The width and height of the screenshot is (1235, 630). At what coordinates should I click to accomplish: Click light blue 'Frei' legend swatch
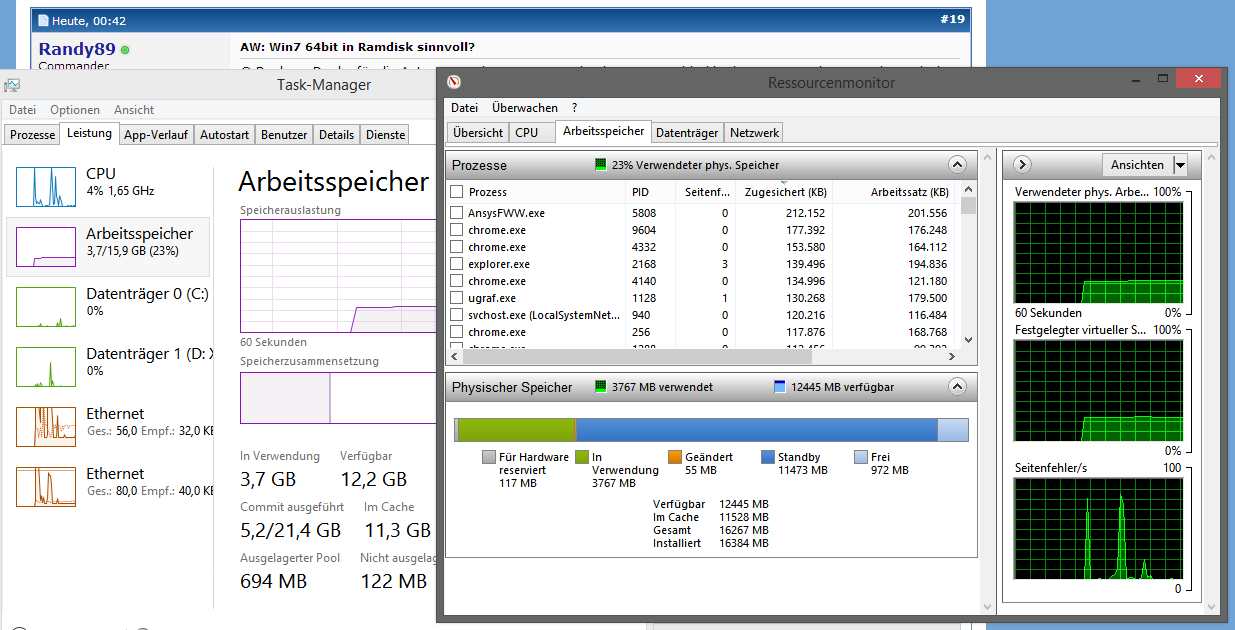[861, 457]
